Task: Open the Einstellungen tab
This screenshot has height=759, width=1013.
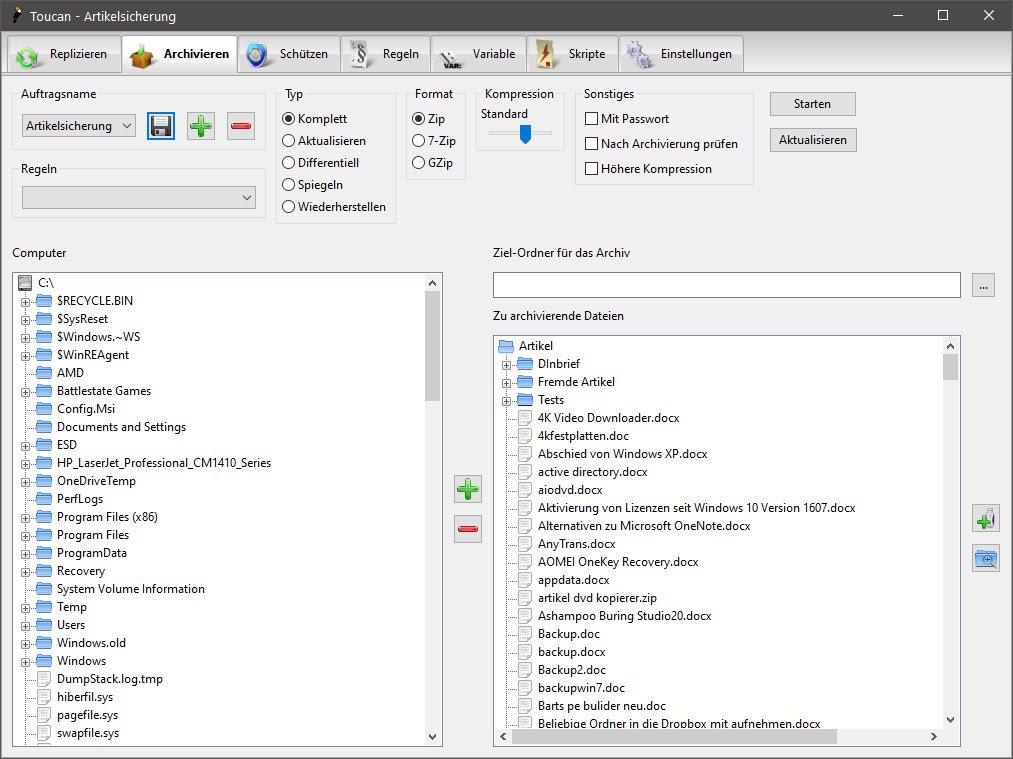Action: pyautogui.click(x=681, y=54)
